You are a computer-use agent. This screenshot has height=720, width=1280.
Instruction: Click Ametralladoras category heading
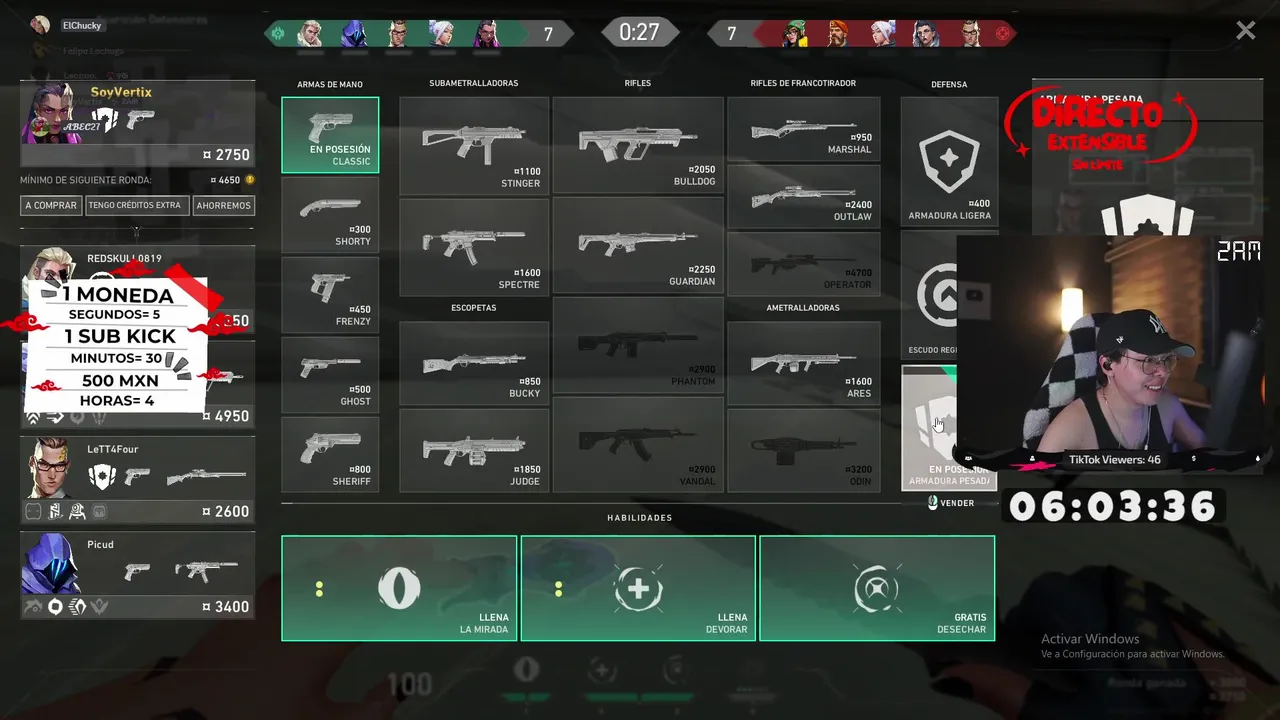click(x=802, y=307)
